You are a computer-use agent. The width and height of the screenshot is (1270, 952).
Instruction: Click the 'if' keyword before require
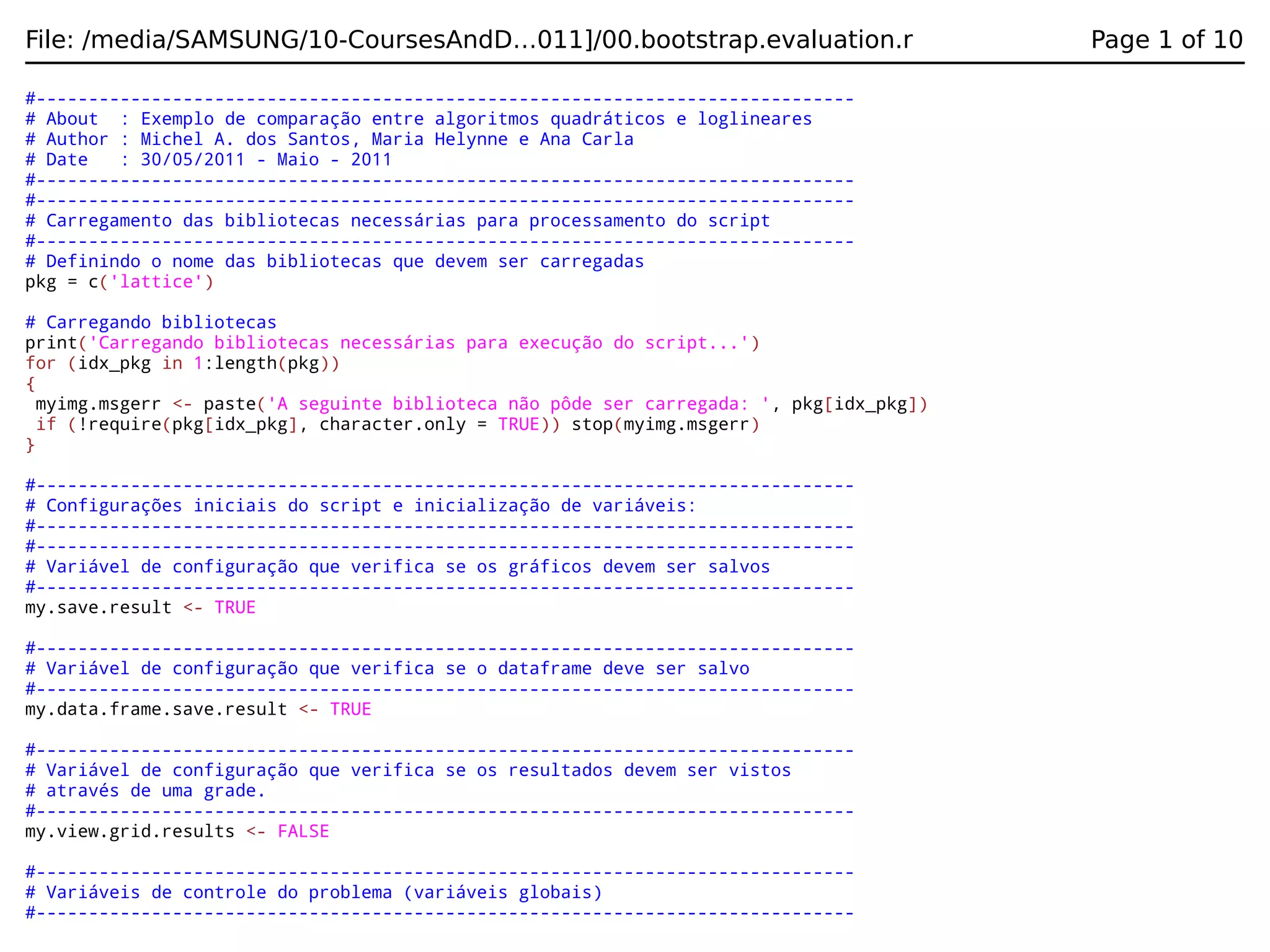(46, 425)
